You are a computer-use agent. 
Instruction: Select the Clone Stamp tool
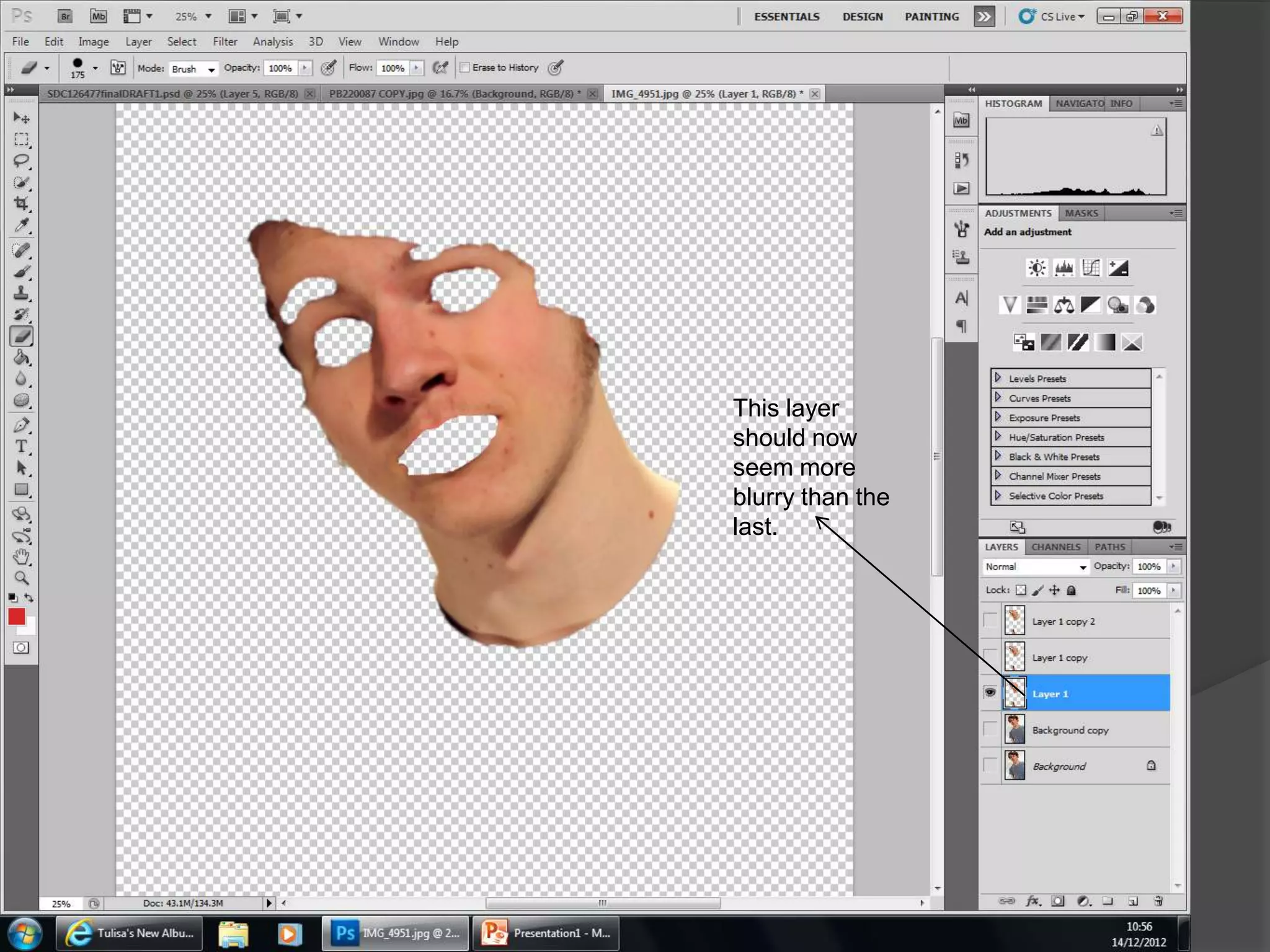pos(21,293)
